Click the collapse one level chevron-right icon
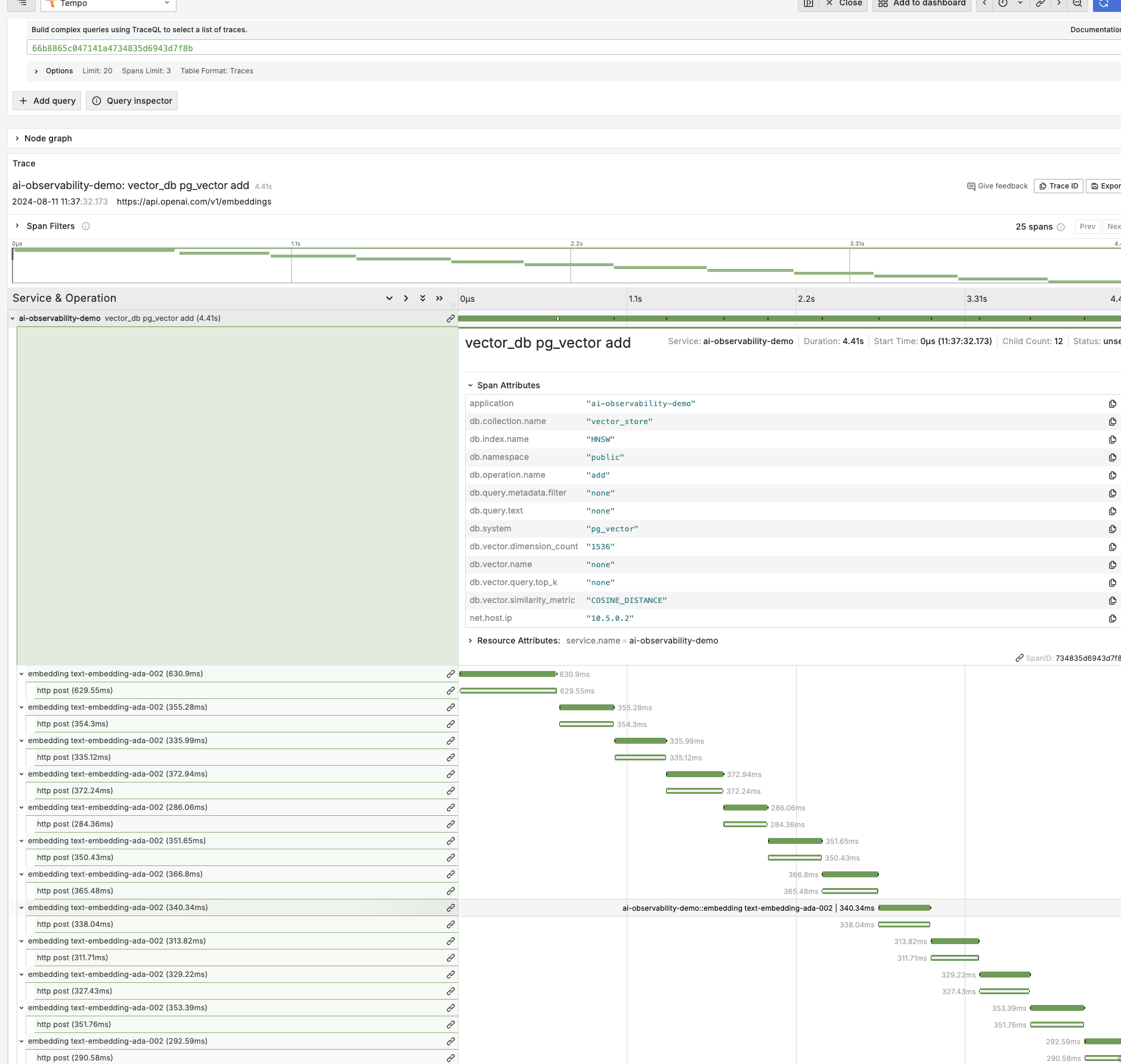This screenshot has width=1121, height=1064. pos(406,298)
